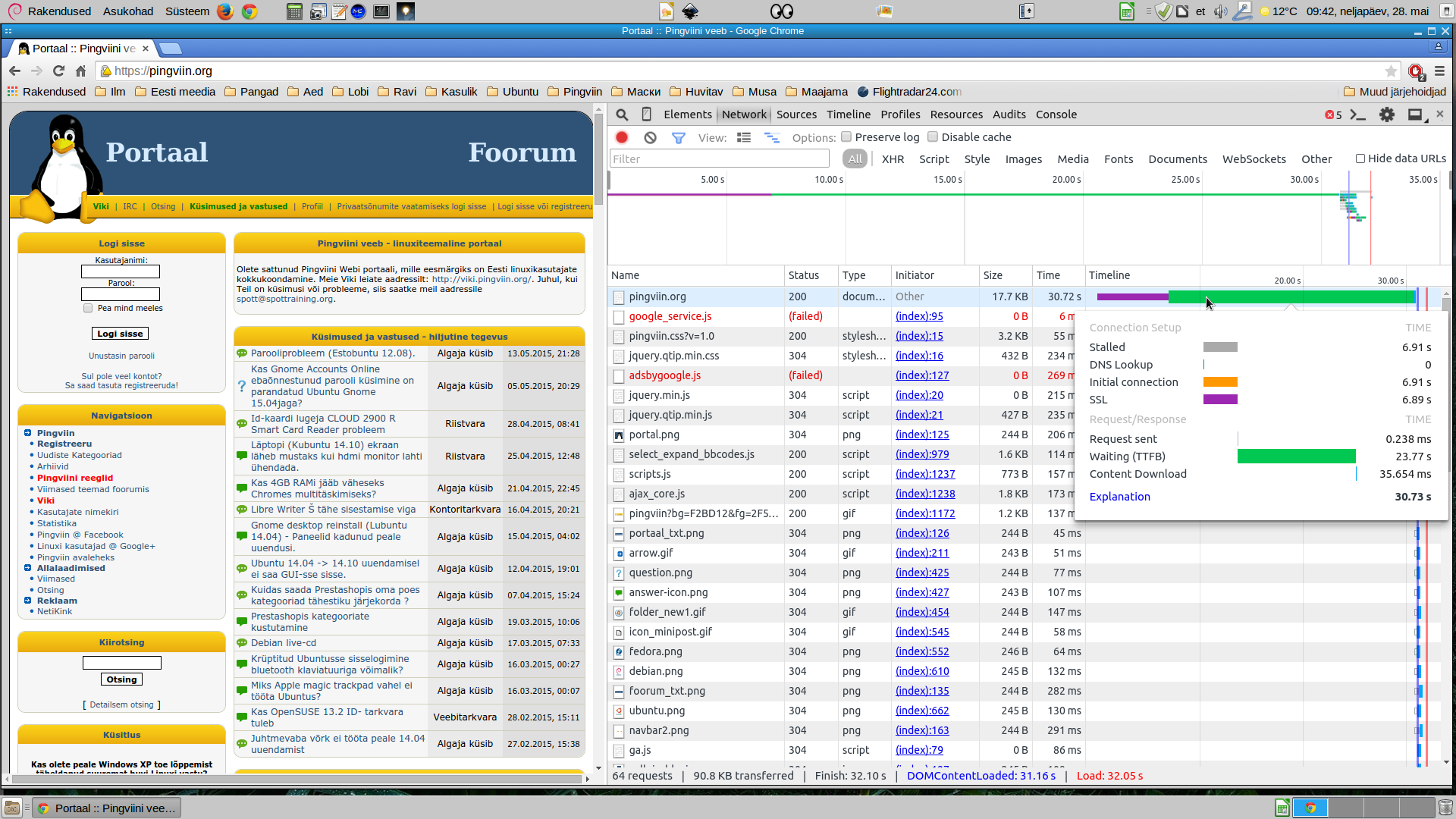Viewport: 1456px width, 819px height.
Task: Enable Preserve log checkbox
Action: [x=846, y=137]
